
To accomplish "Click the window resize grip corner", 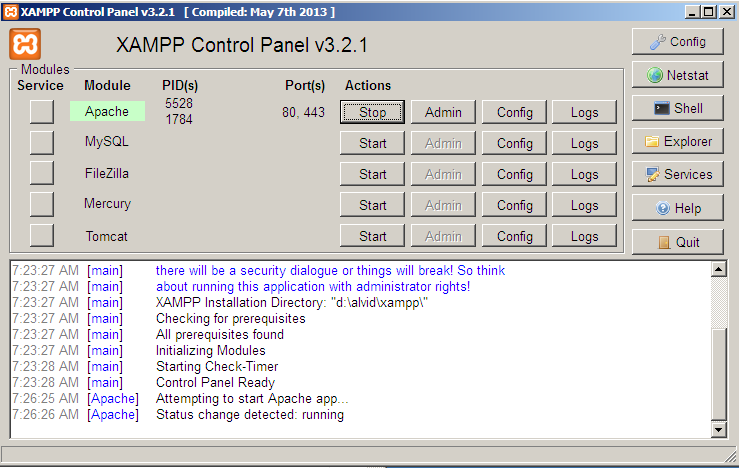I will (x=730, y=456).
